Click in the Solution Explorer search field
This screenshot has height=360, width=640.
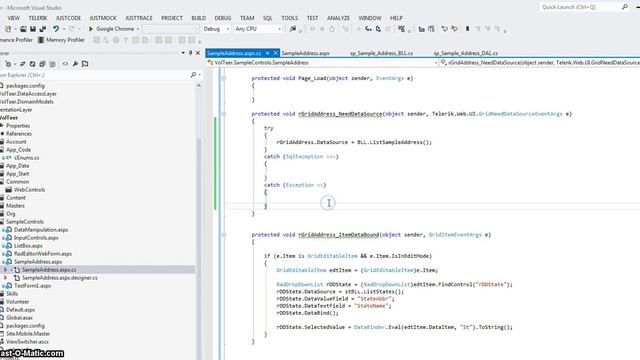point(94,75)
